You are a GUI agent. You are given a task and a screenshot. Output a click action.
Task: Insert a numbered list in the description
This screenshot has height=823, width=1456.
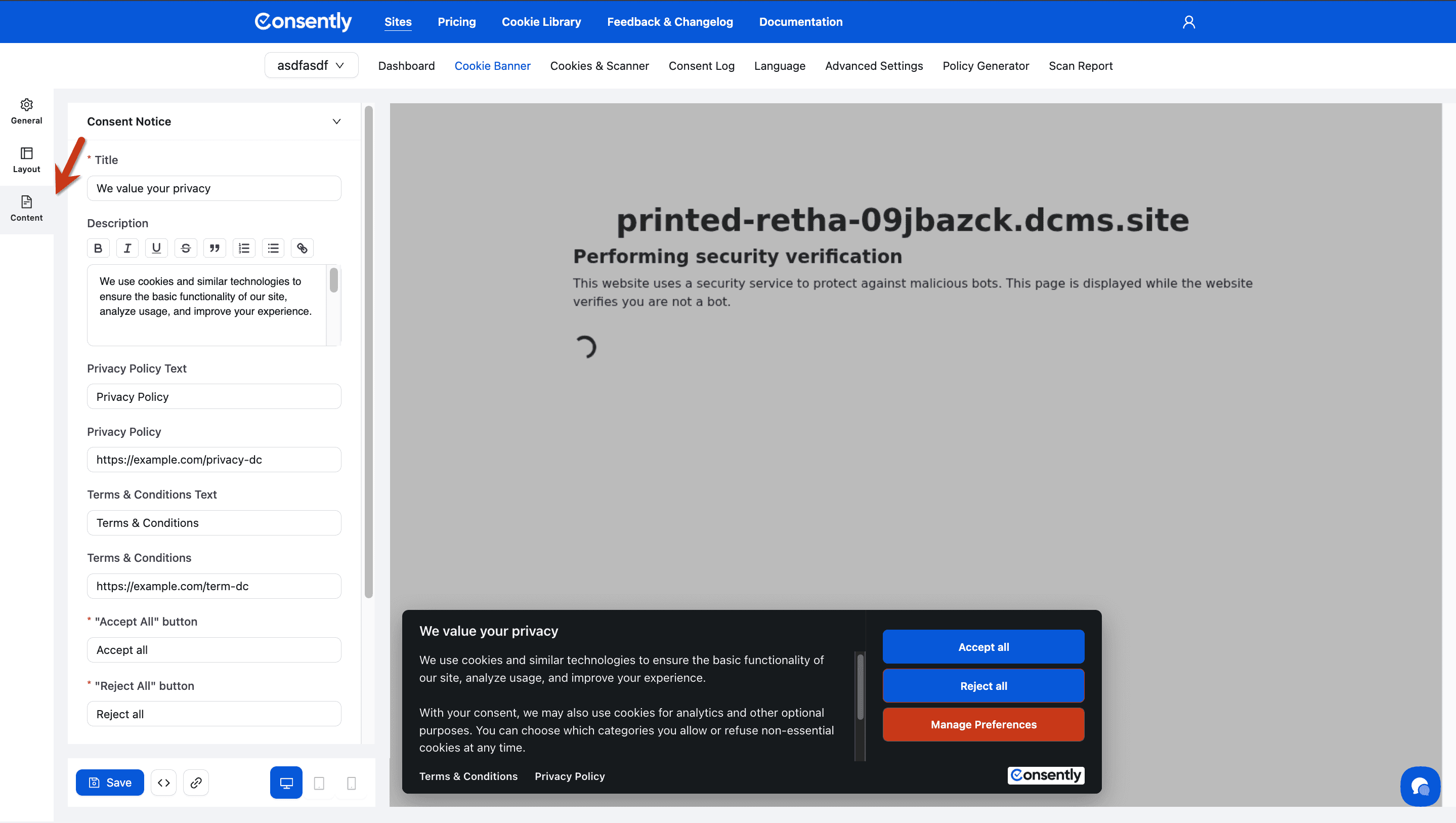click(x=244, y=248)
